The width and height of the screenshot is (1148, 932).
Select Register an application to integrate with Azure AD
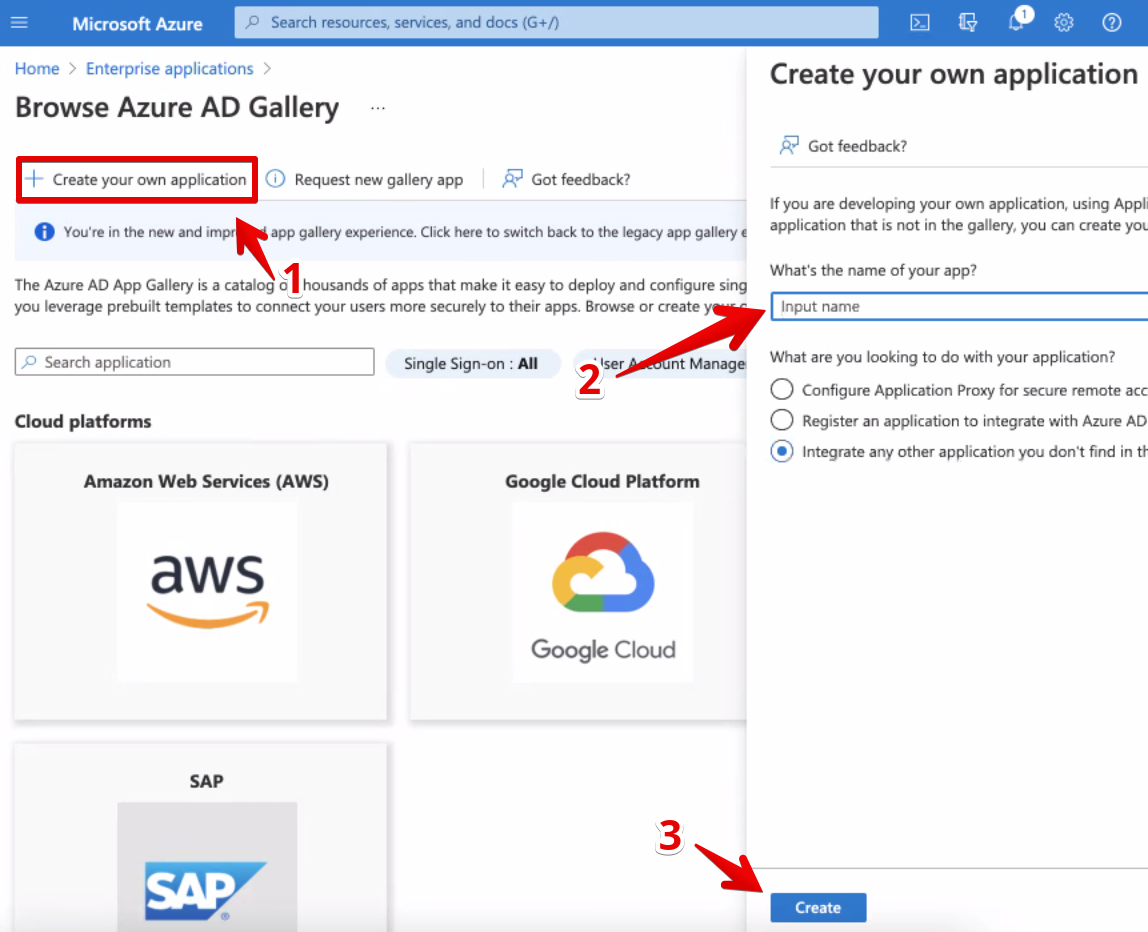[x=781, y=420]
